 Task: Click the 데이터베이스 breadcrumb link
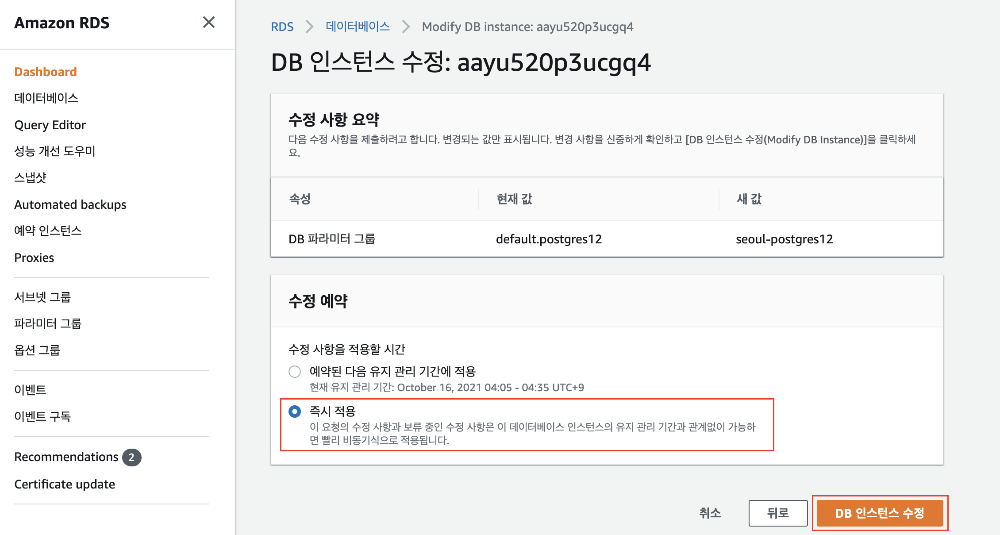click(x=358, y=27)
